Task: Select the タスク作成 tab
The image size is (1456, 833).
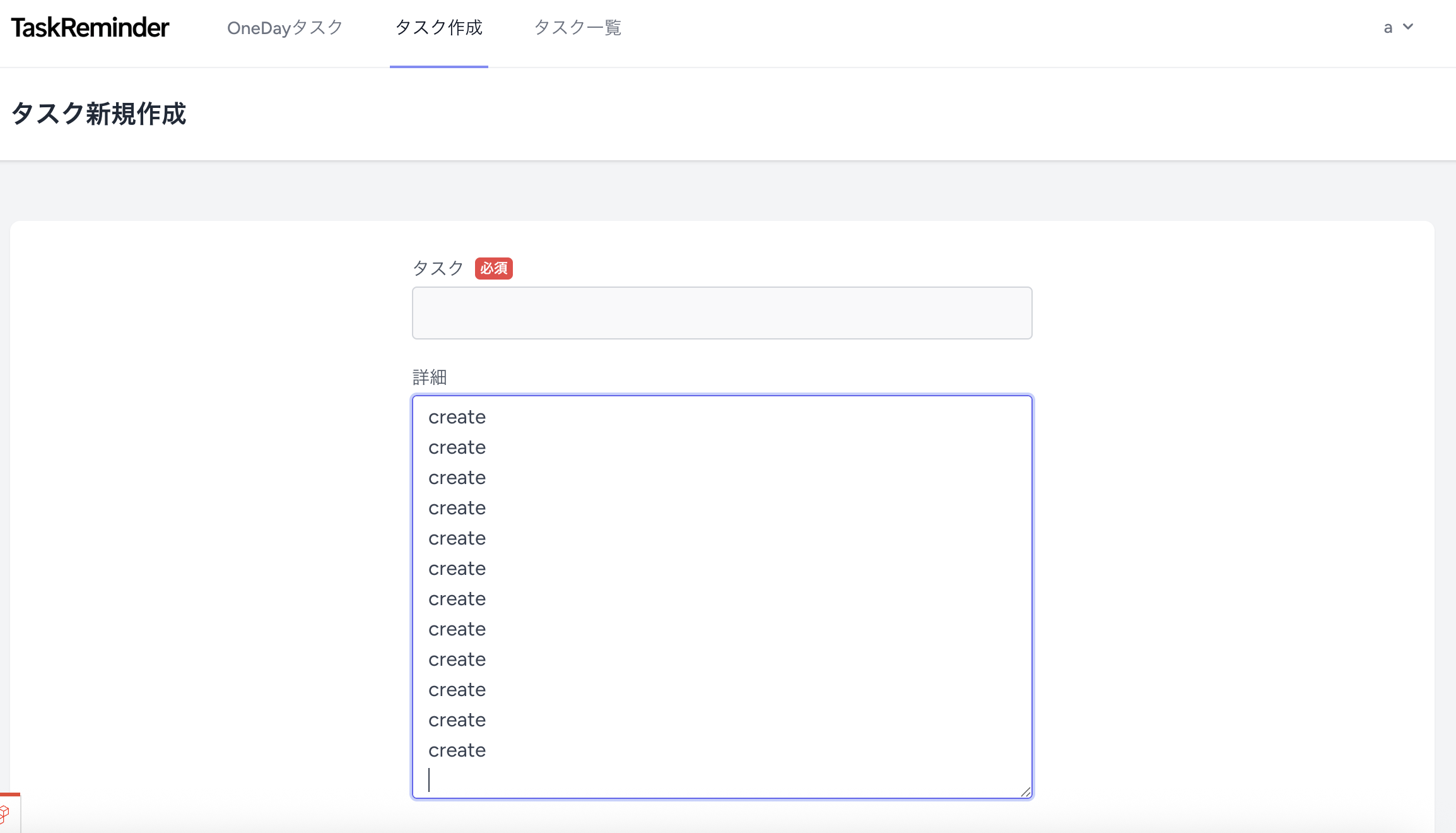Action: tap(438, 28)
